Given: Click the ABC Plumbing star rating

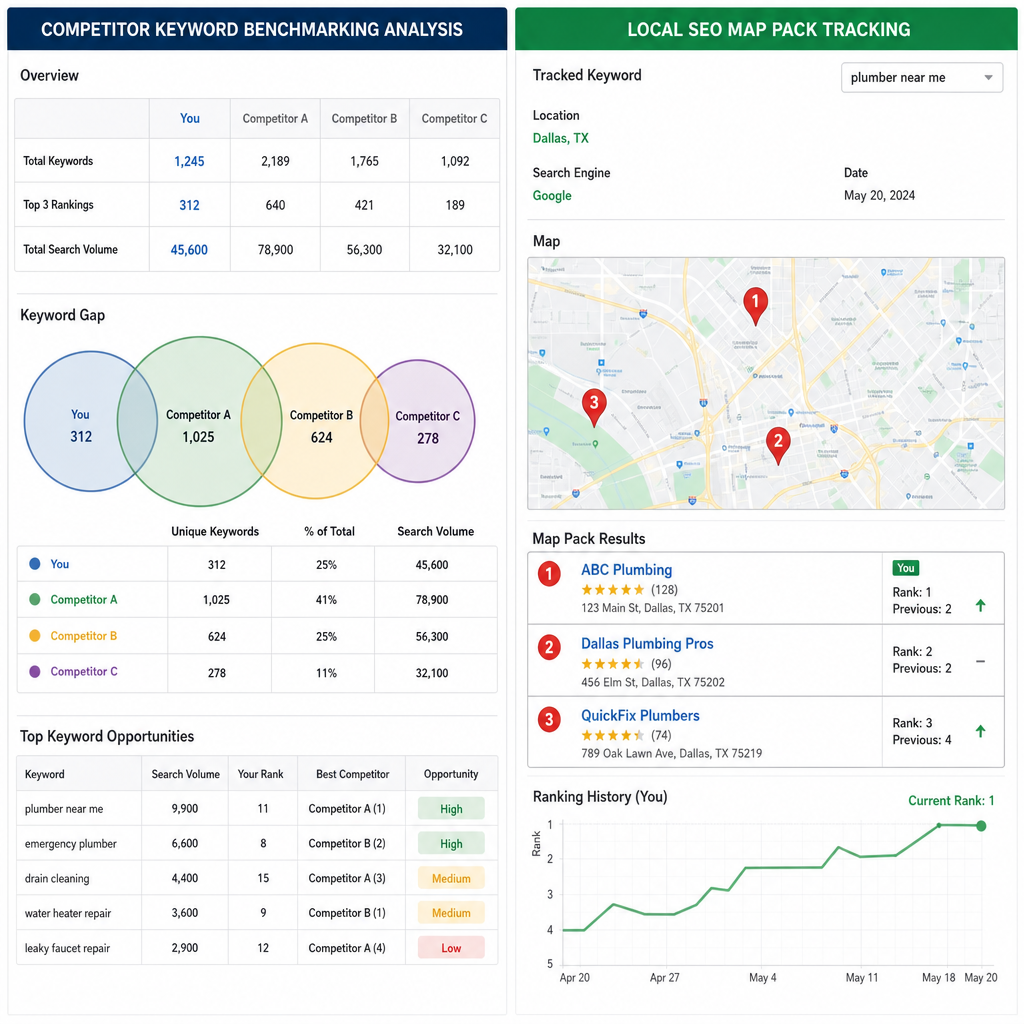Looking at the screenshot, I should pos(613,590).
